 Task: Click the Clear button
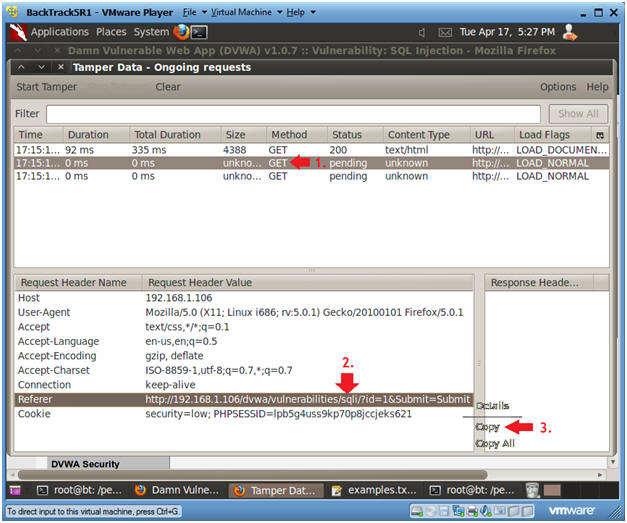(168, 87)
